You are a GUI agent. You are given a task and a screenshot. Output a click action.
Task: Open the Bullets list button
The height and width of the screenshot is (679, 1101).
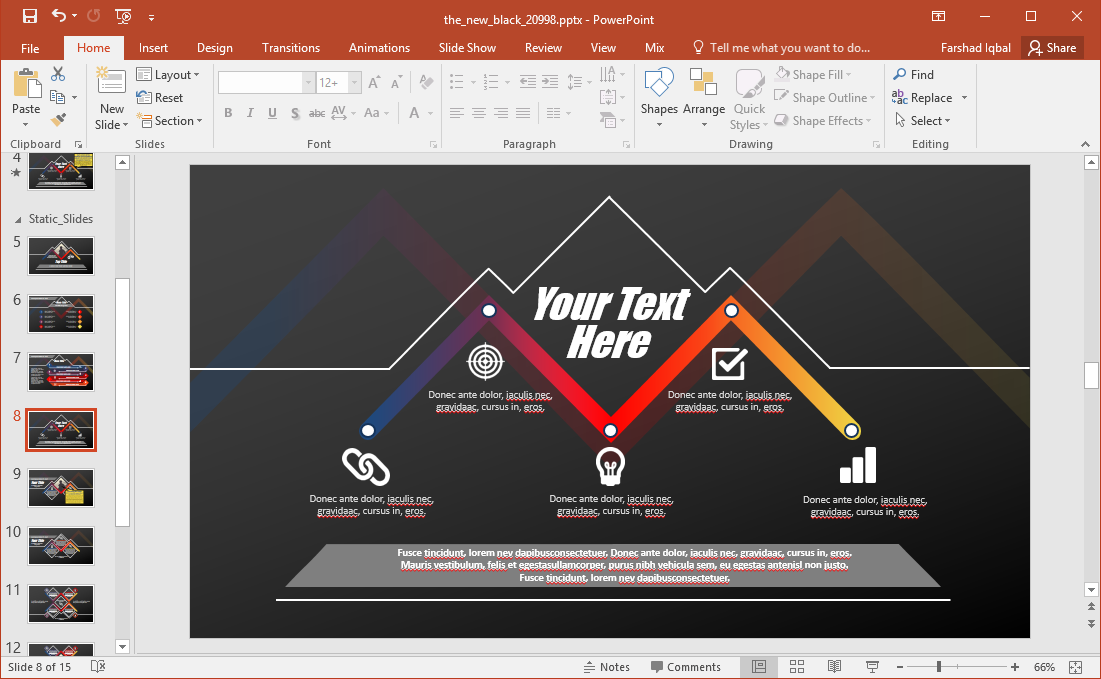(x=457, y=82)
